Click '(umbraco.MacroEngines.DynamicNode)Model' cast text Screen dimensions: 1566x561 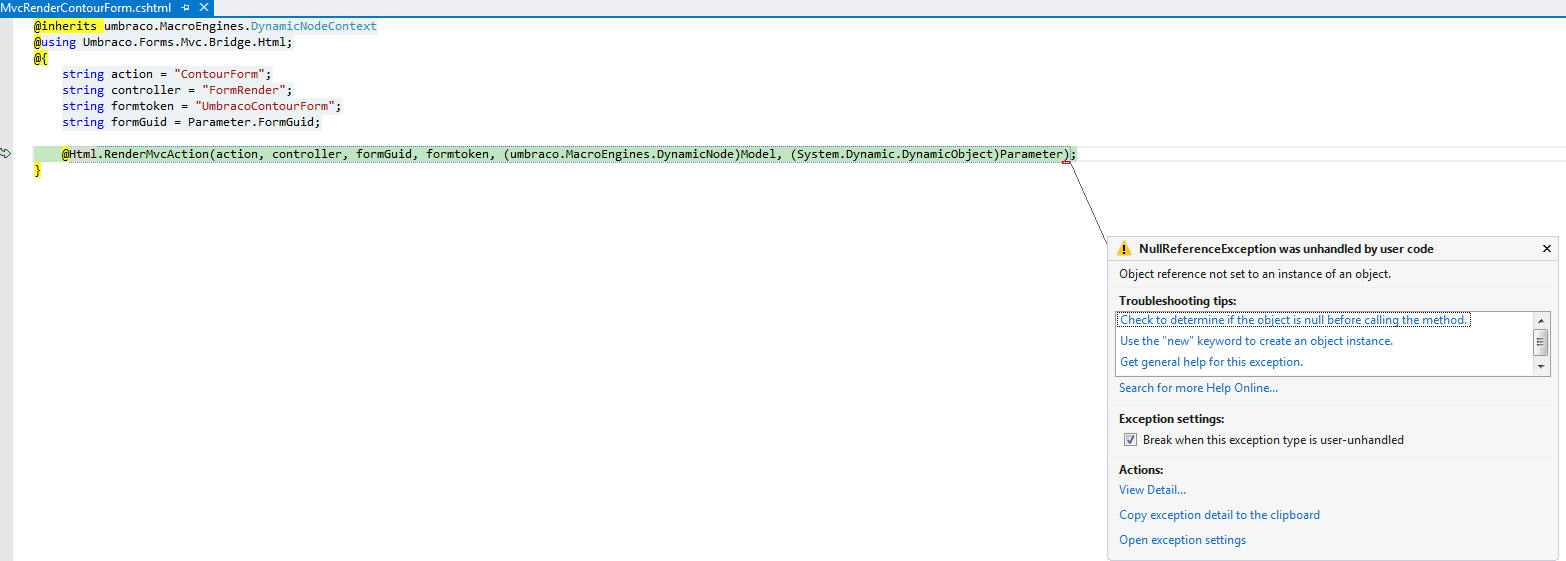640,154
